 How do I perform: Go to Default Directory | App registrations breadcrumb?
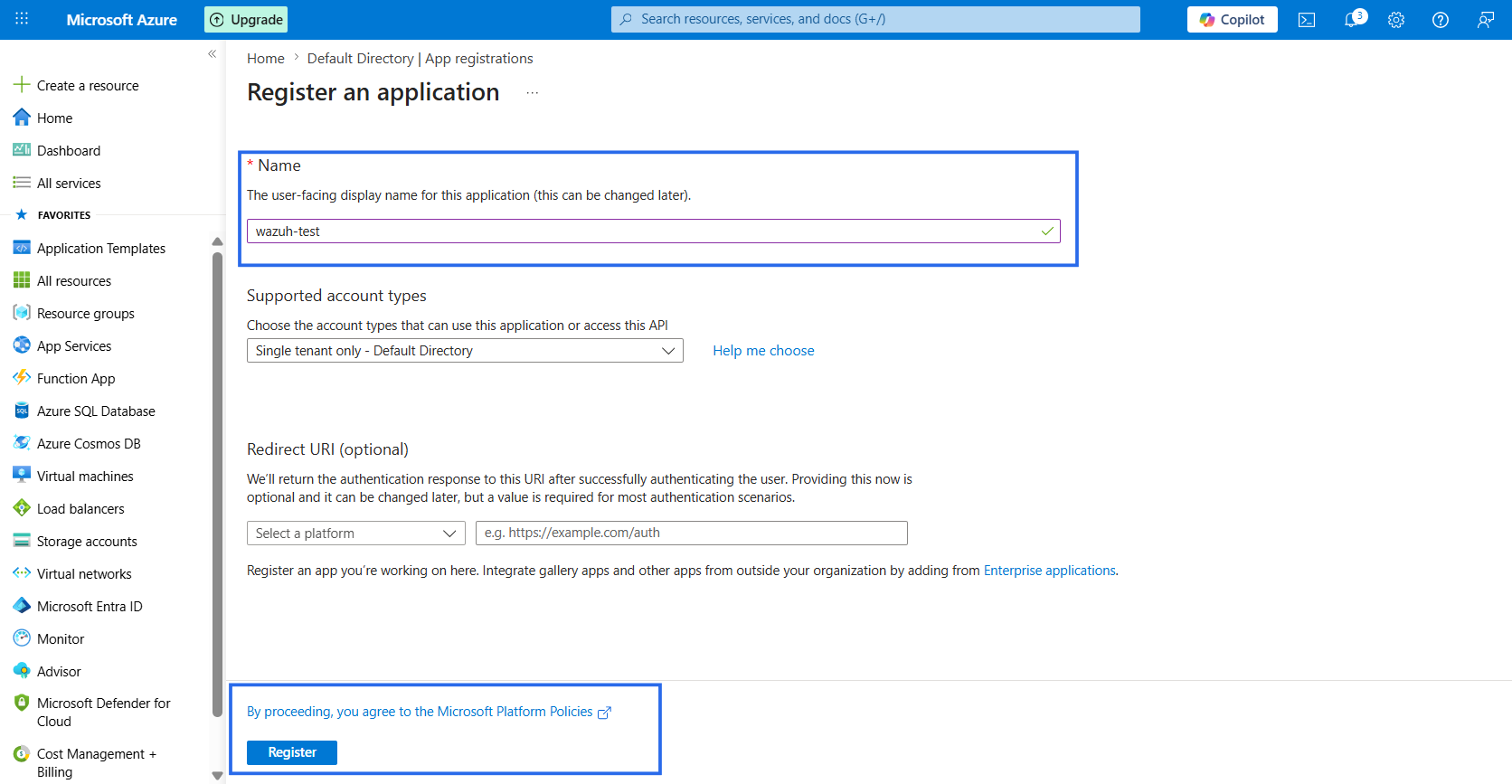(x=420, y=59)
